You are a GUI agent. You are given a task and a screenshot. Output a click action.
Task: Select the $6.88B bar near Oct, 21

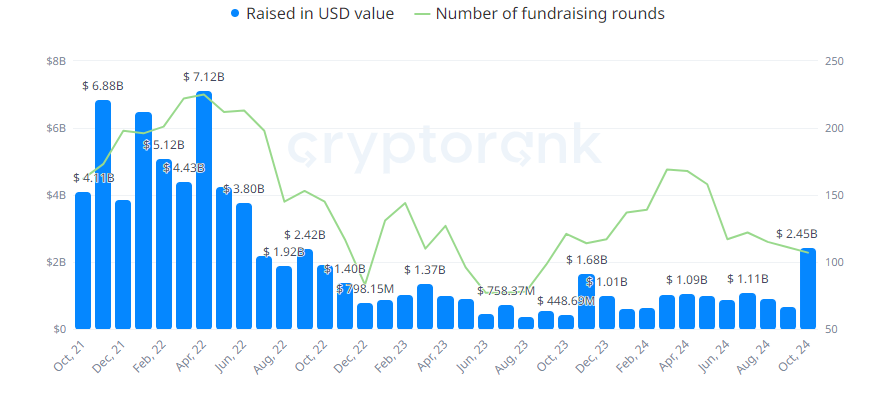(103, 214)
